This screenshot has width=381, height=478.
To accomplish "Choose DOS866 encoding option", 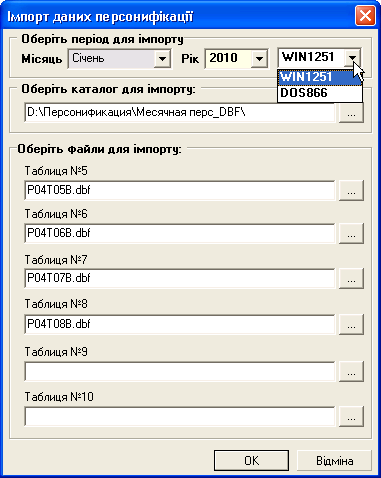I will click(320, 93).
